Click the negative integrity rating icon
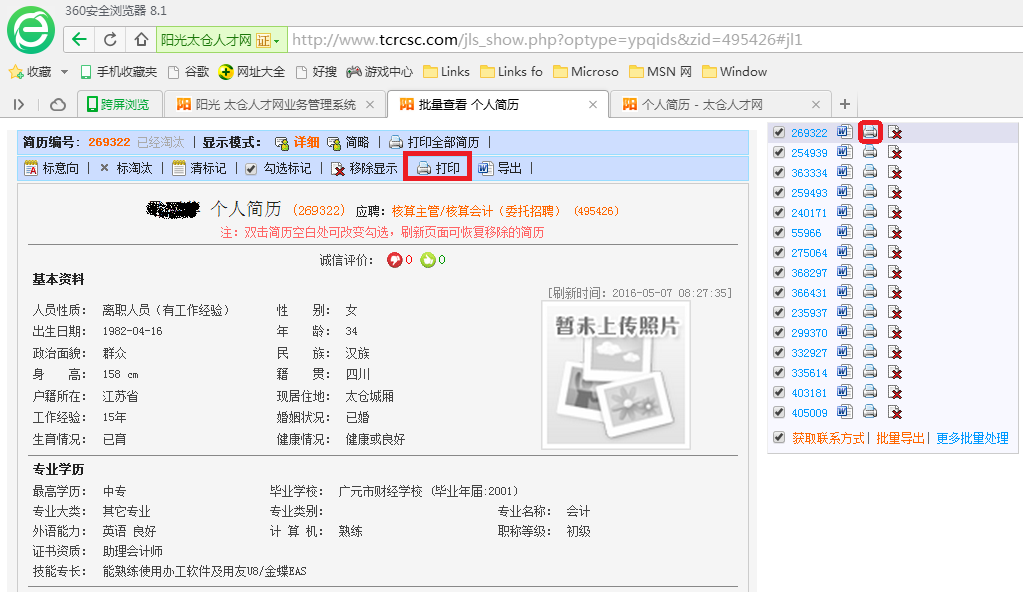1023x592 pixels. 394,260
